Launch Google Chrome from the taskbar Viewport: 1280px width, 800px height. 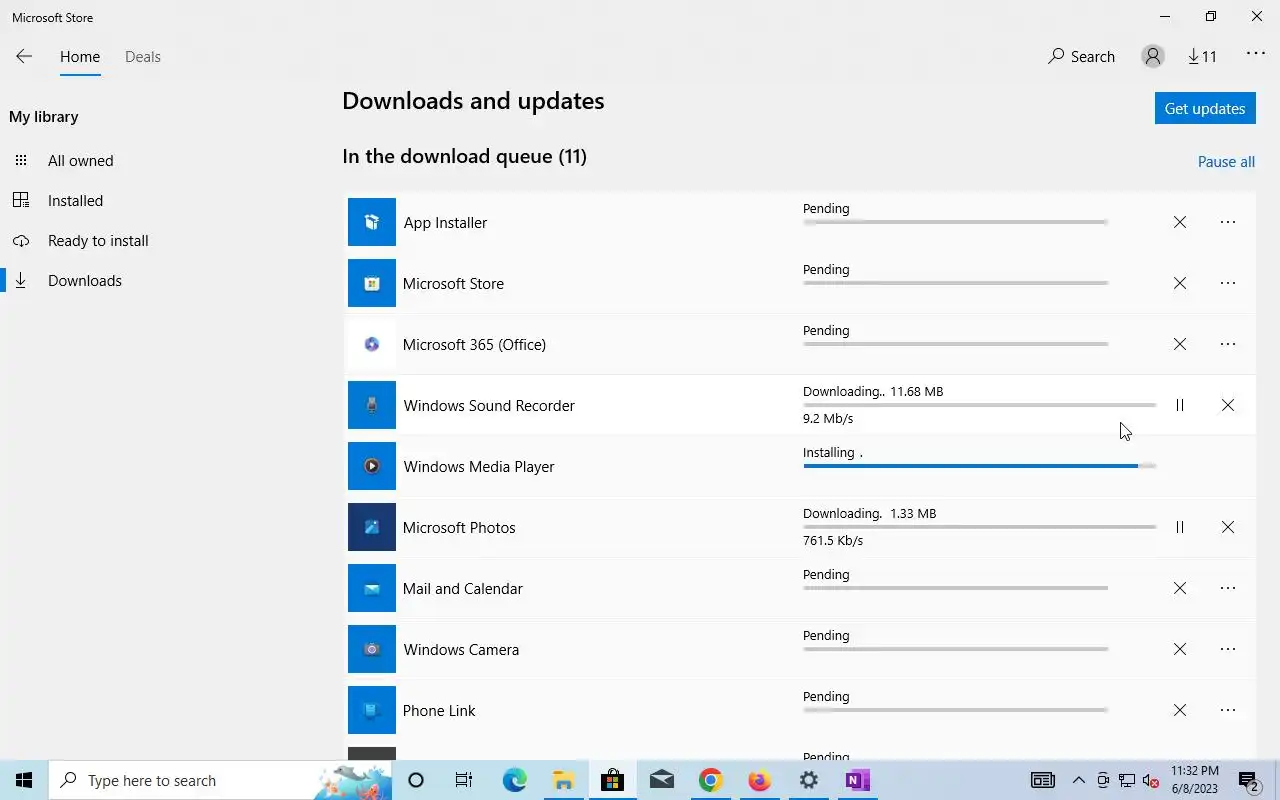tap(710, 780)
